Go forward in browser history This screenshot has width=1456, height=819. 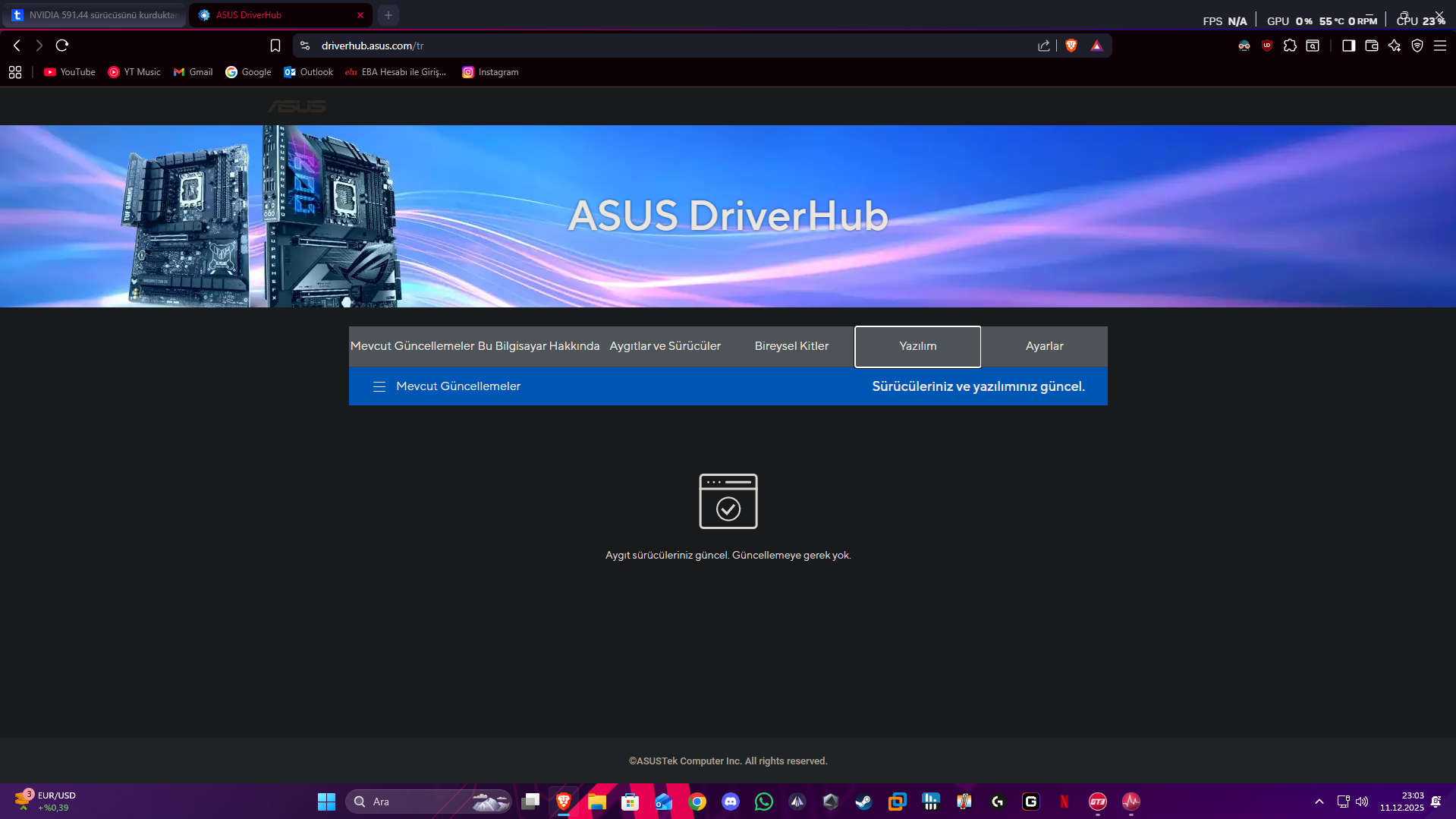coord(39,46)
